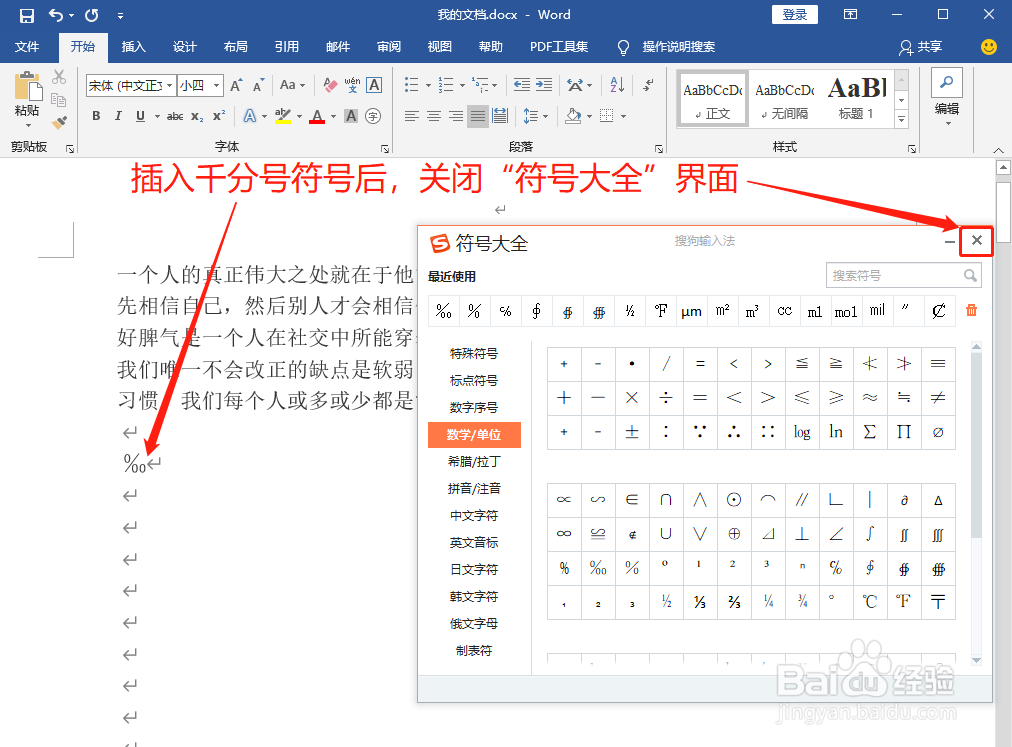Open the bullet list dropdown arrow
The height and width of the screenshot is (747, 1012).
point(428,85)
